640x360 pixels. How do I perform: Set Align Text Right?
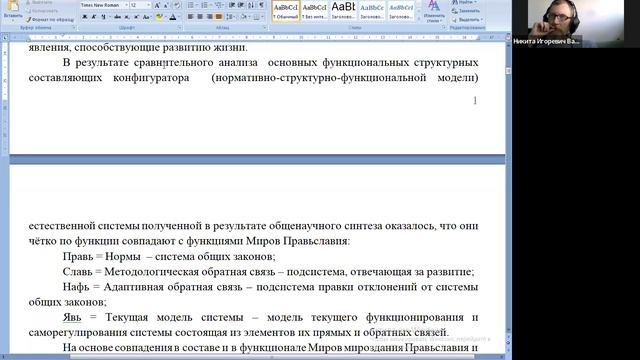tap(209, 17)
